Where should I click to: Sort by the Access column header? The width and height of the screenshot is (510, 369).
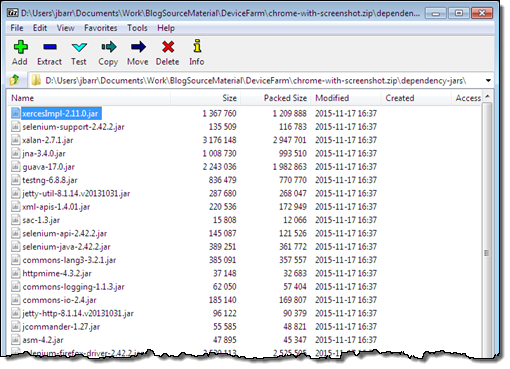467,98
